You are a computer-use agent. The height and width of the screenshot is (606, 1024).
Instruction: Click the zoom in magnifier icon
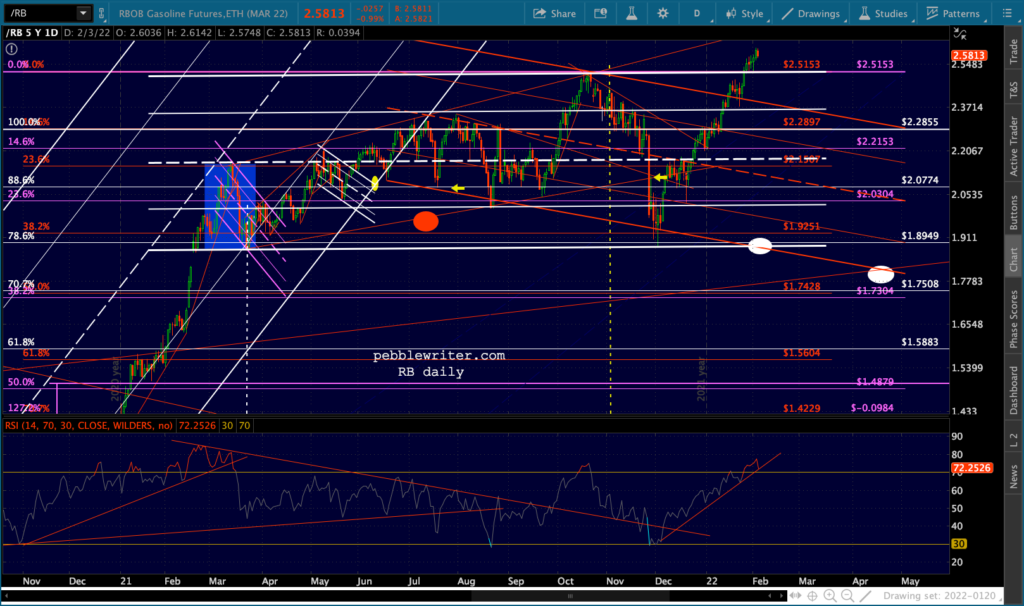coord(830,596)
